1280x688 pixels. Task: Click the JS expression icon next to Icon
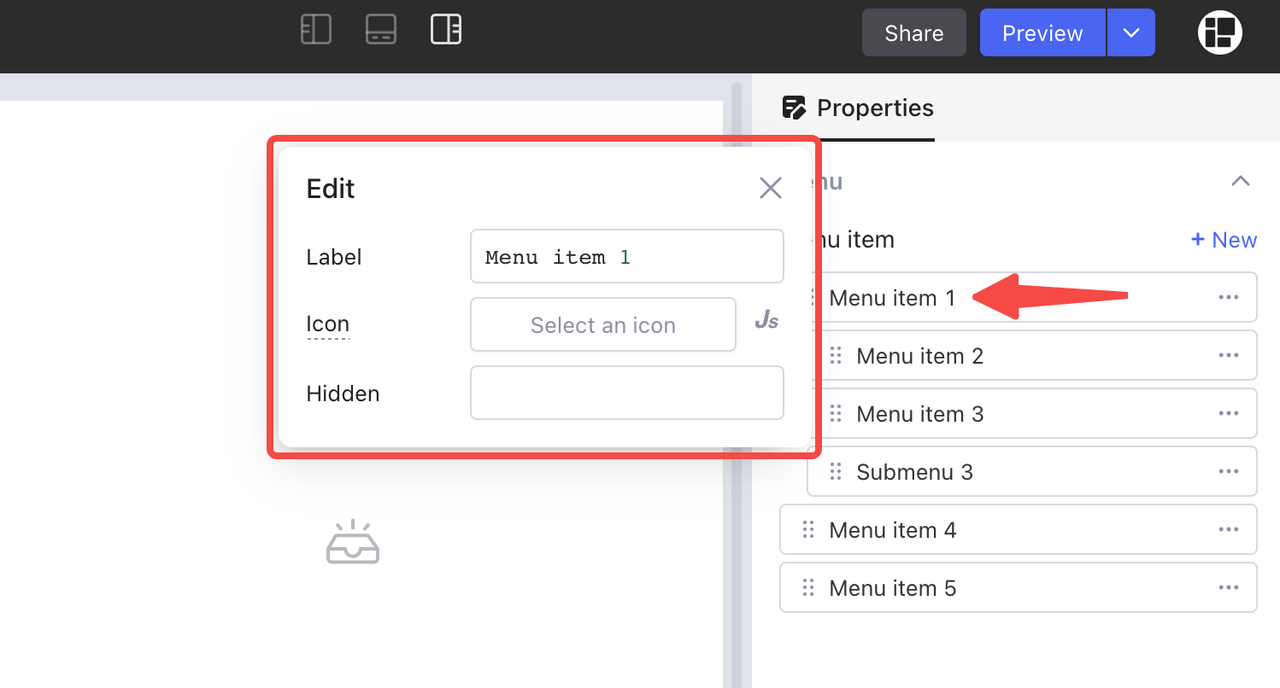pos(766,321)
